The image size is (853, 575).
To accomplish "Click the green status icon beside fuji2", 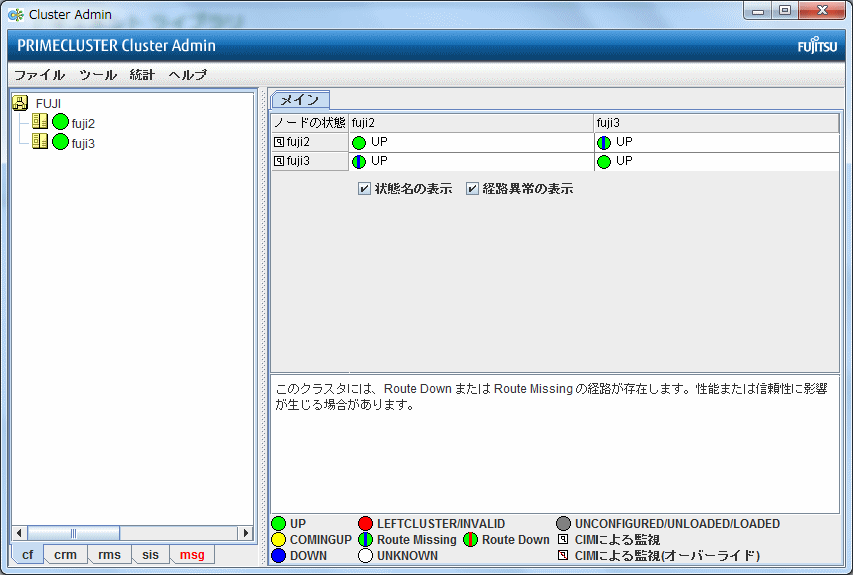I will point(60,123).
